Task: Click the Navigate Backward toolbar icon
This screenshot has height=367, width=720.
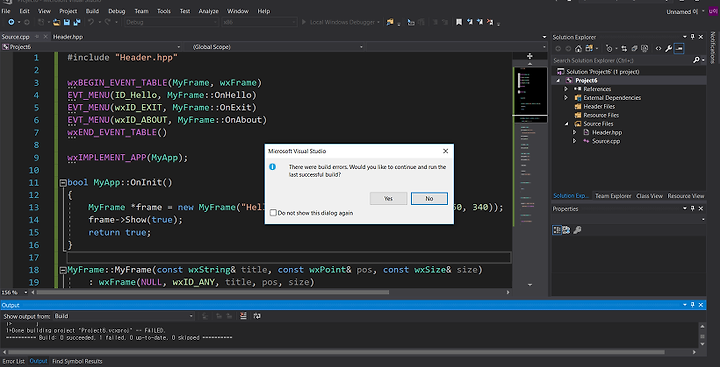Action: point(11,22)
